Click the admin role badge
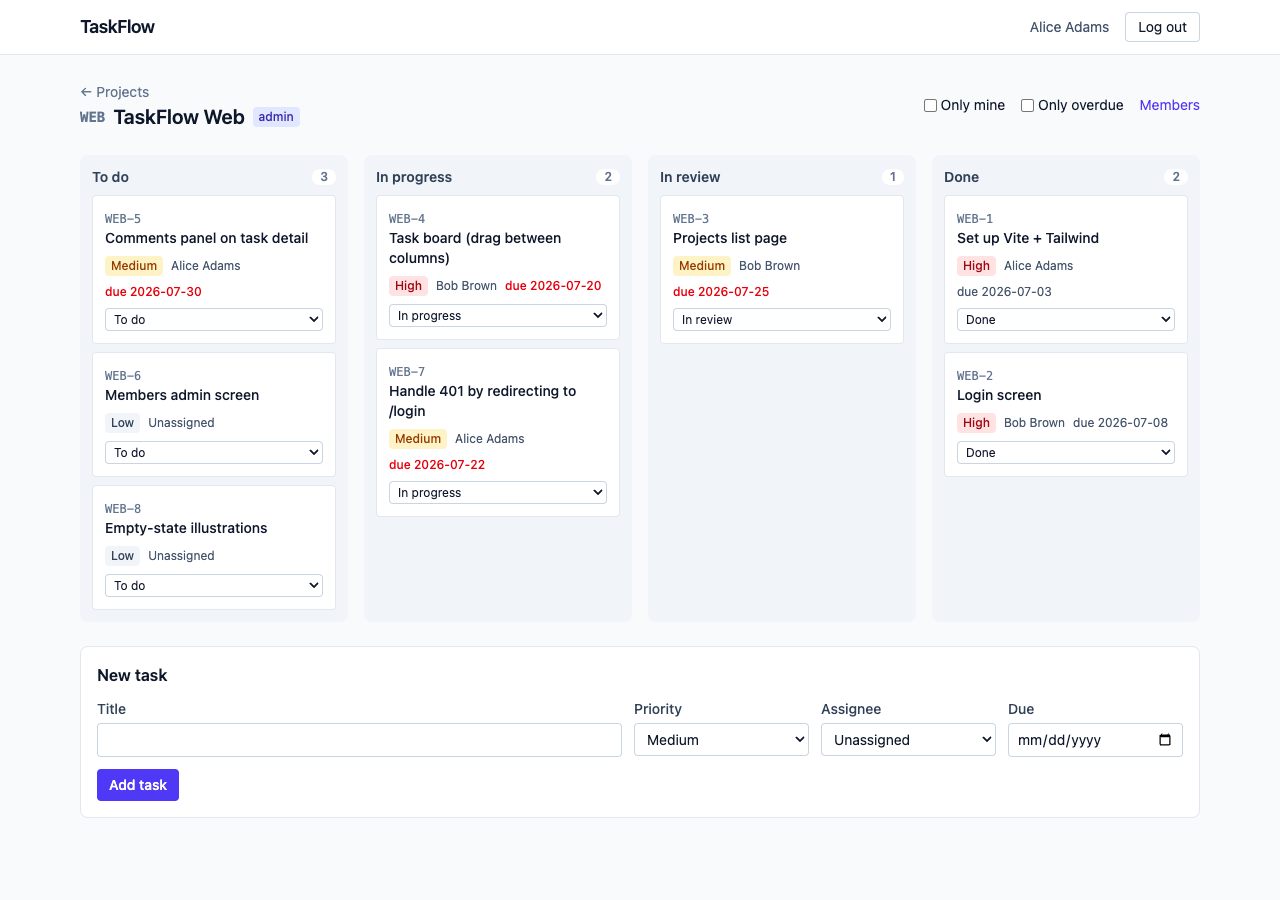The image size is (1280, 900). [276, 117]
